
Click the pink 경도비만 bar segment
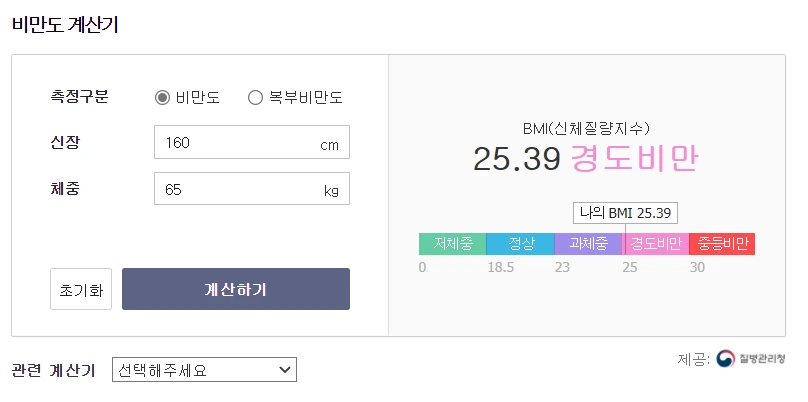pyautogui.click(x=656, y=244)
